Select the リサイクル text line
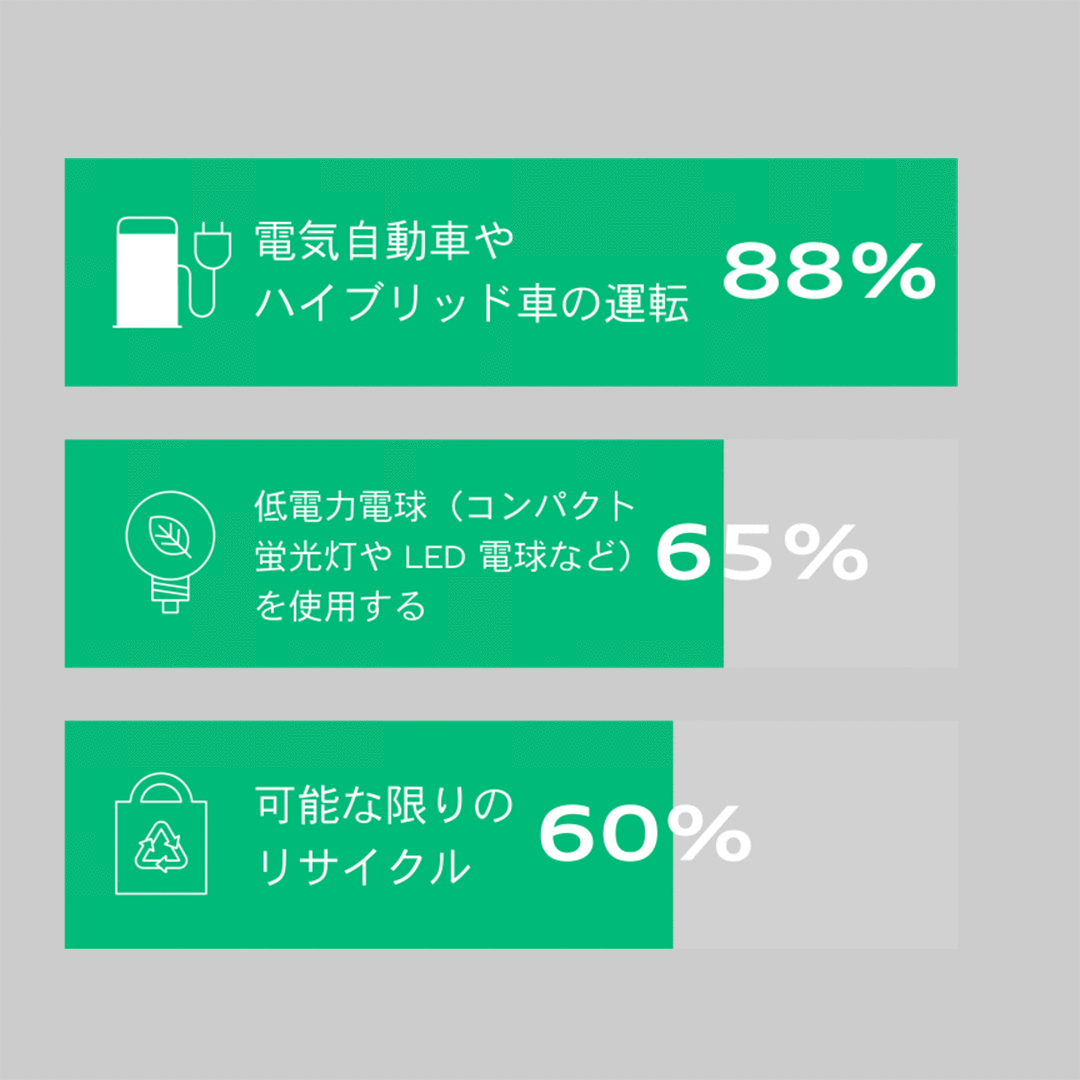This screenshot has width=1080, height=1080. point(363,866)
